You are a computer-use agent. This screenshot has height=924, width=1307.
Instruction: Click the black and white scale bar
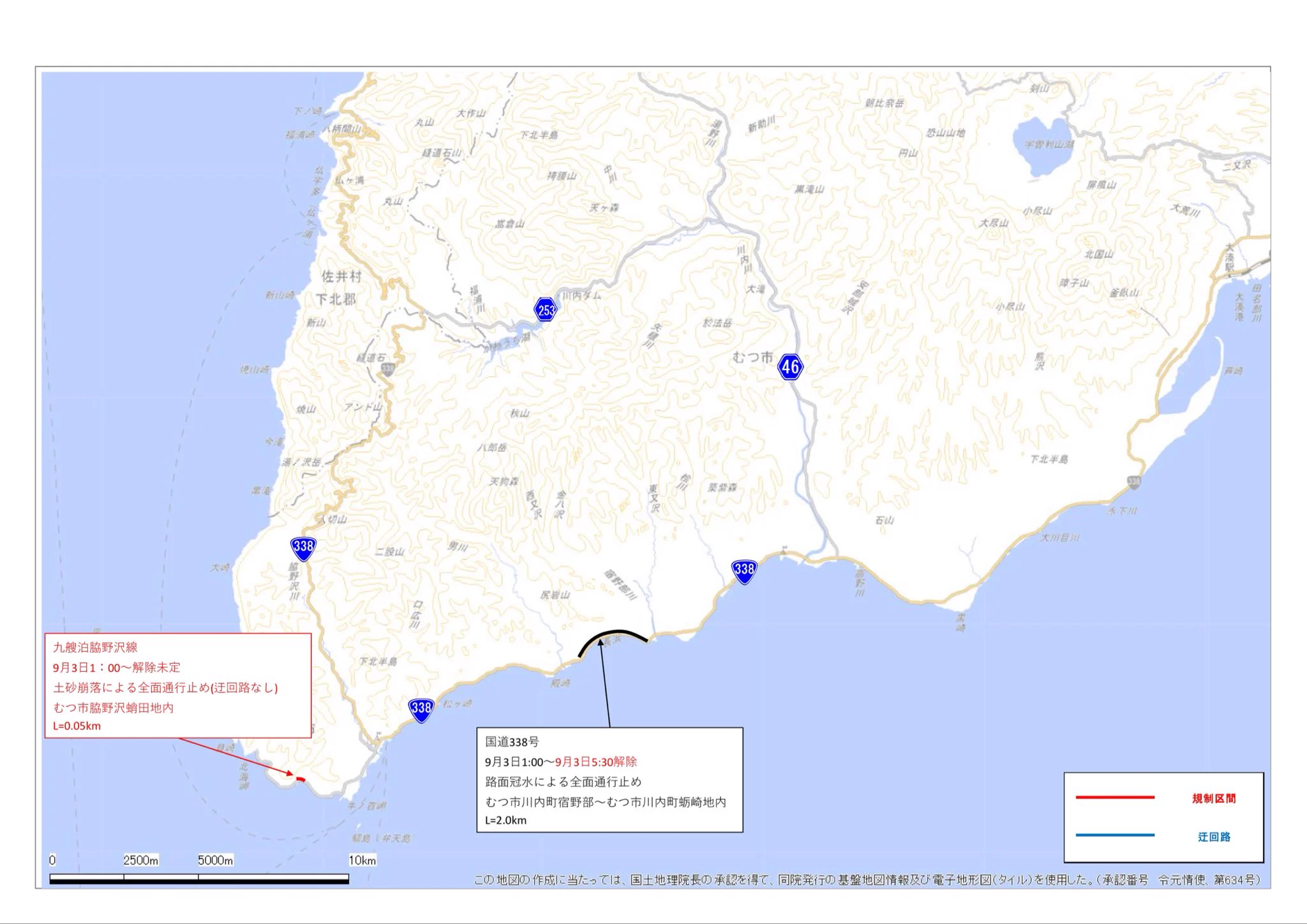coord(199,879)
